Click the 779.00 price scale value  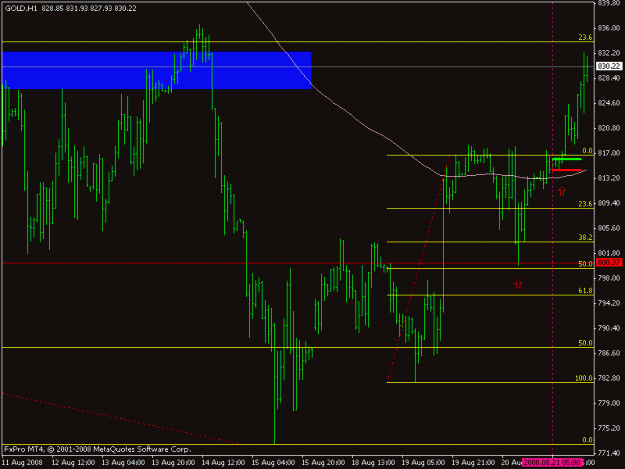point(609,403)
